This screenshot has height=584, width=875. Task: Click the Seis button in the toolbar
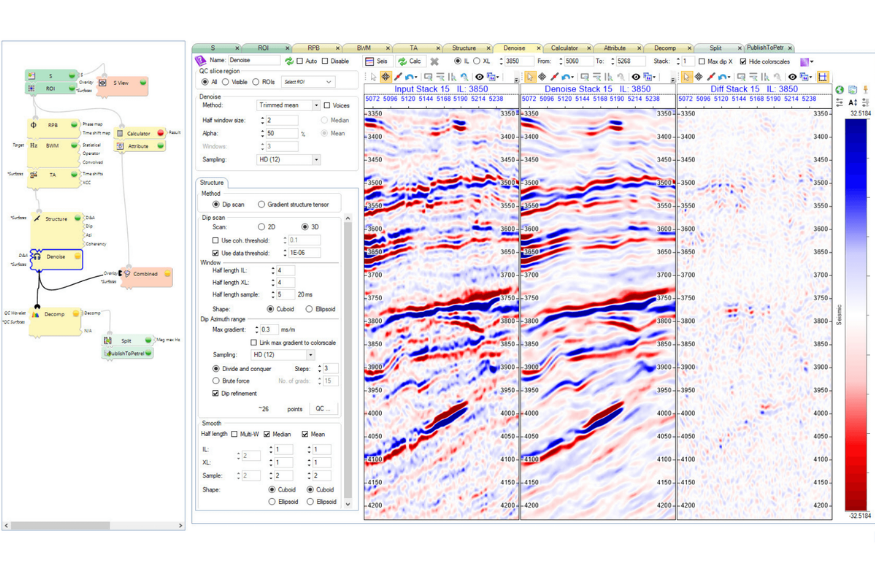pyautogui.click(x=377, y=61)
